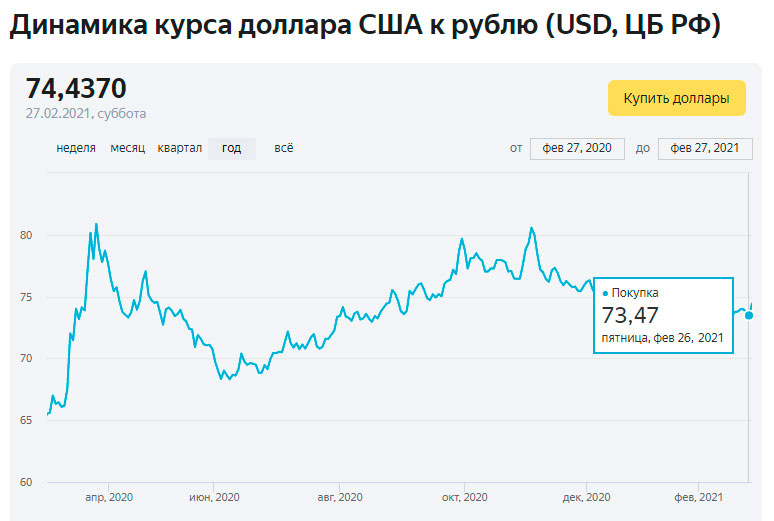The image size is (774, 521).
Task: Select the неделя period tab
Action: point(77,148)
